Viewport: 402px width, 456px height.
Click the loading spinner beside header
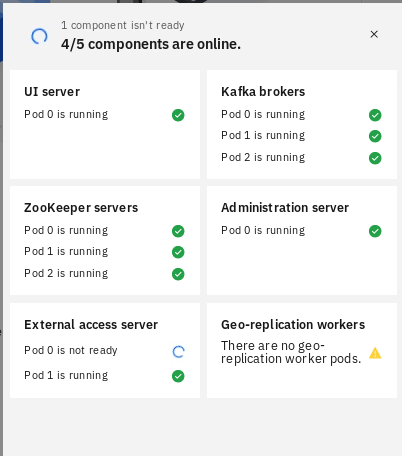(x=39, y=36)
